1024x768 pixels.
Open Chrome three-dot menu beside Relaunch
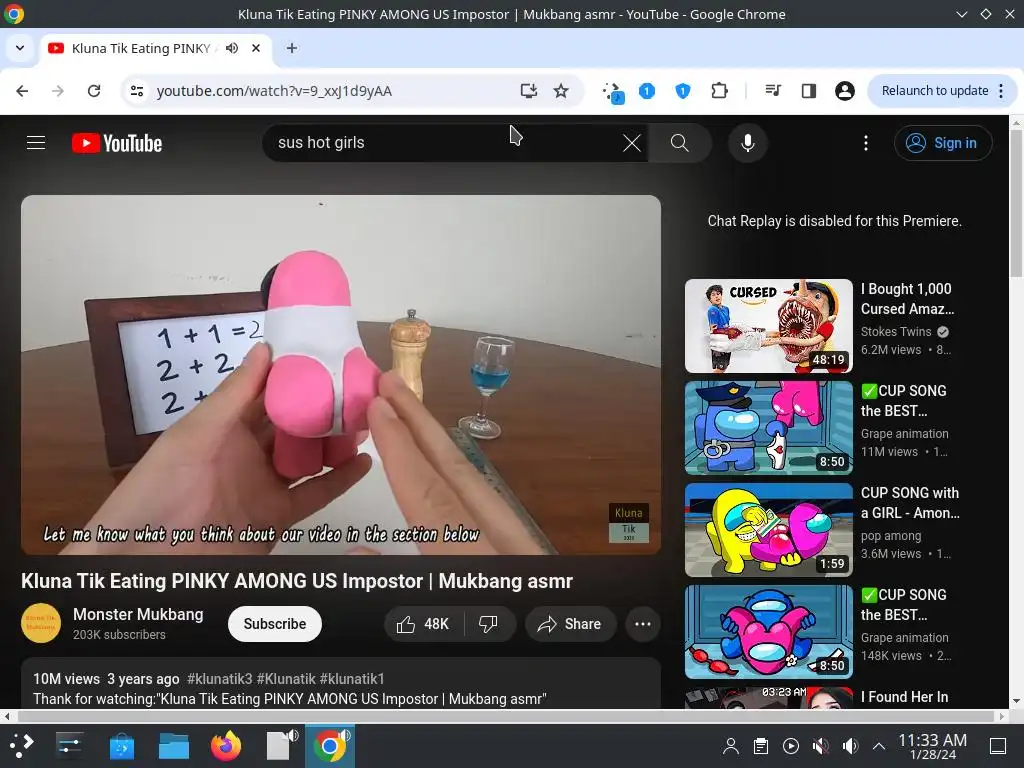pyautogui.click(x=1001, y=91)
